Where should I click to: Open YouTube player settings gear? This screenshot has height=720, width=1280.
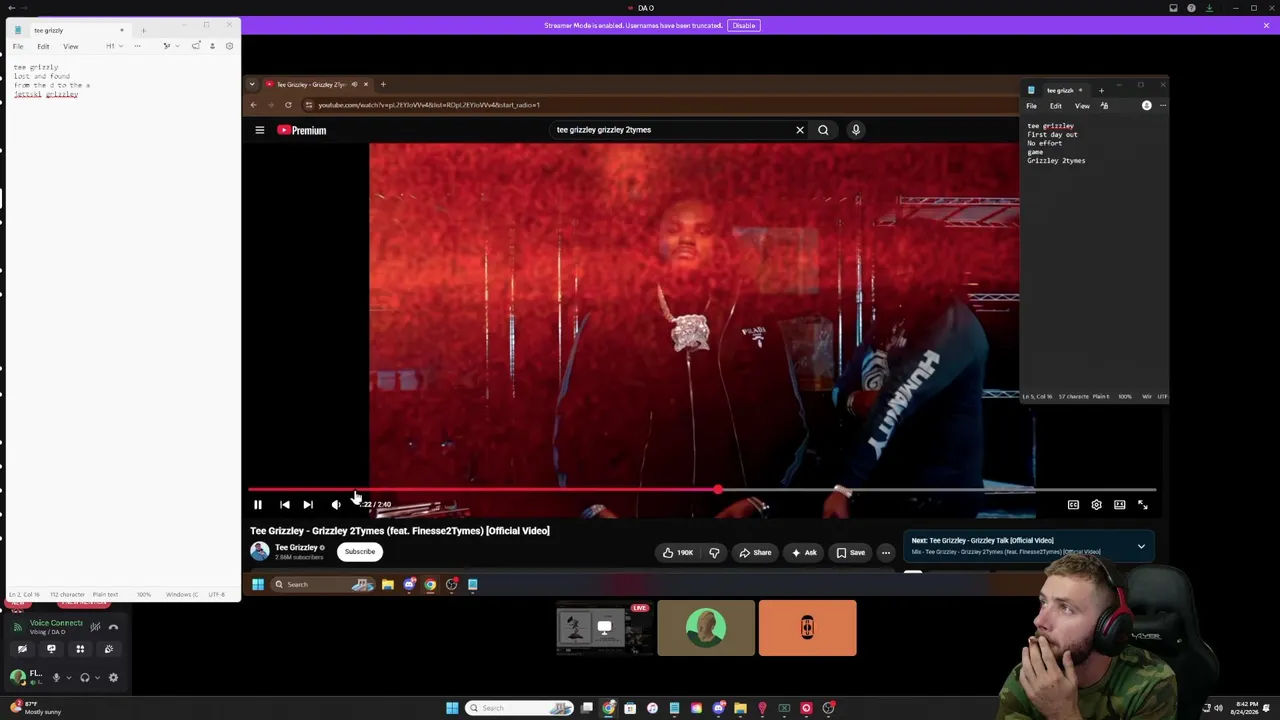[1097, 505]
